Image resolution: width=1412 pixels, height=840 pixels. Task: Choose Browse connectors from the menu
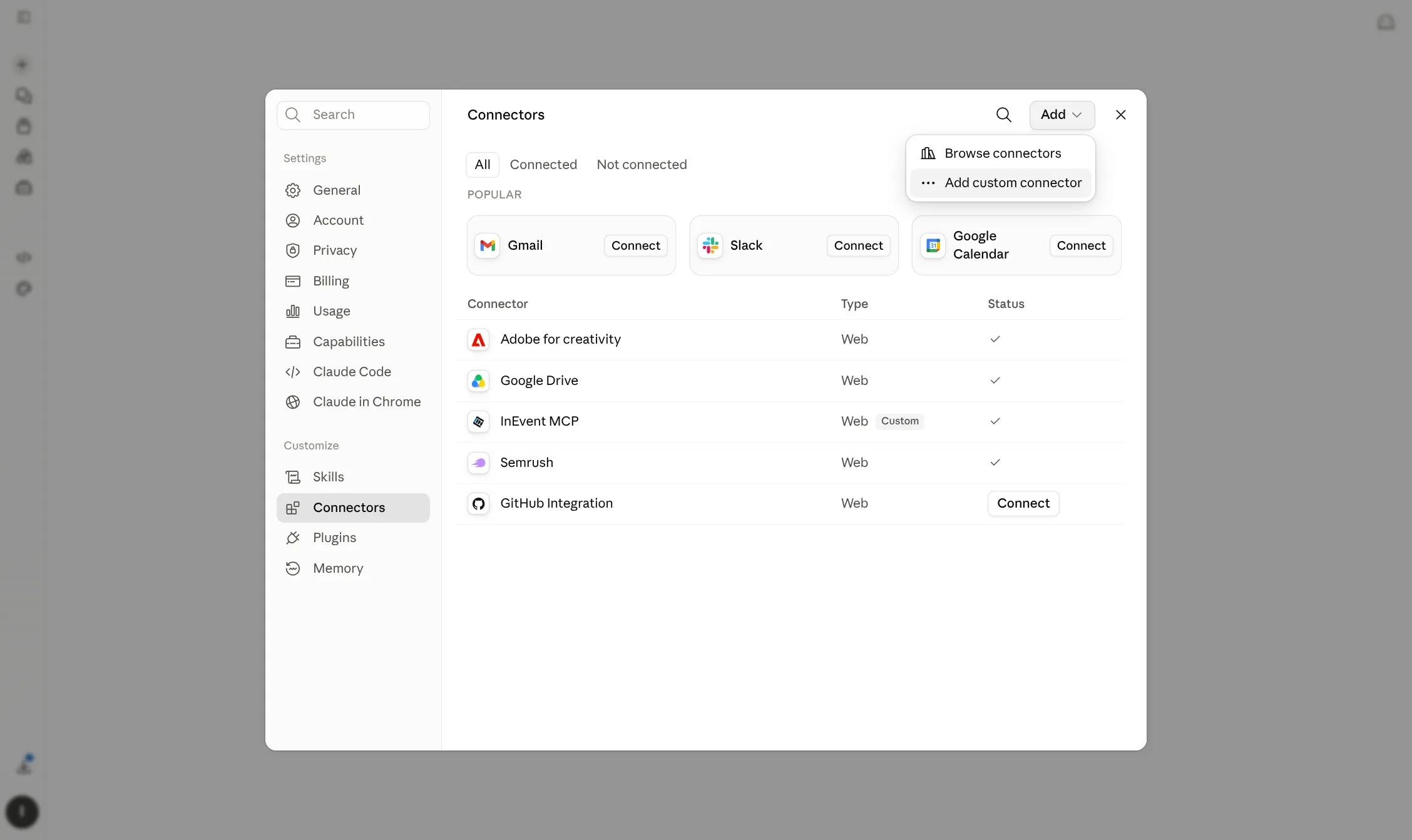(1000, 153)
